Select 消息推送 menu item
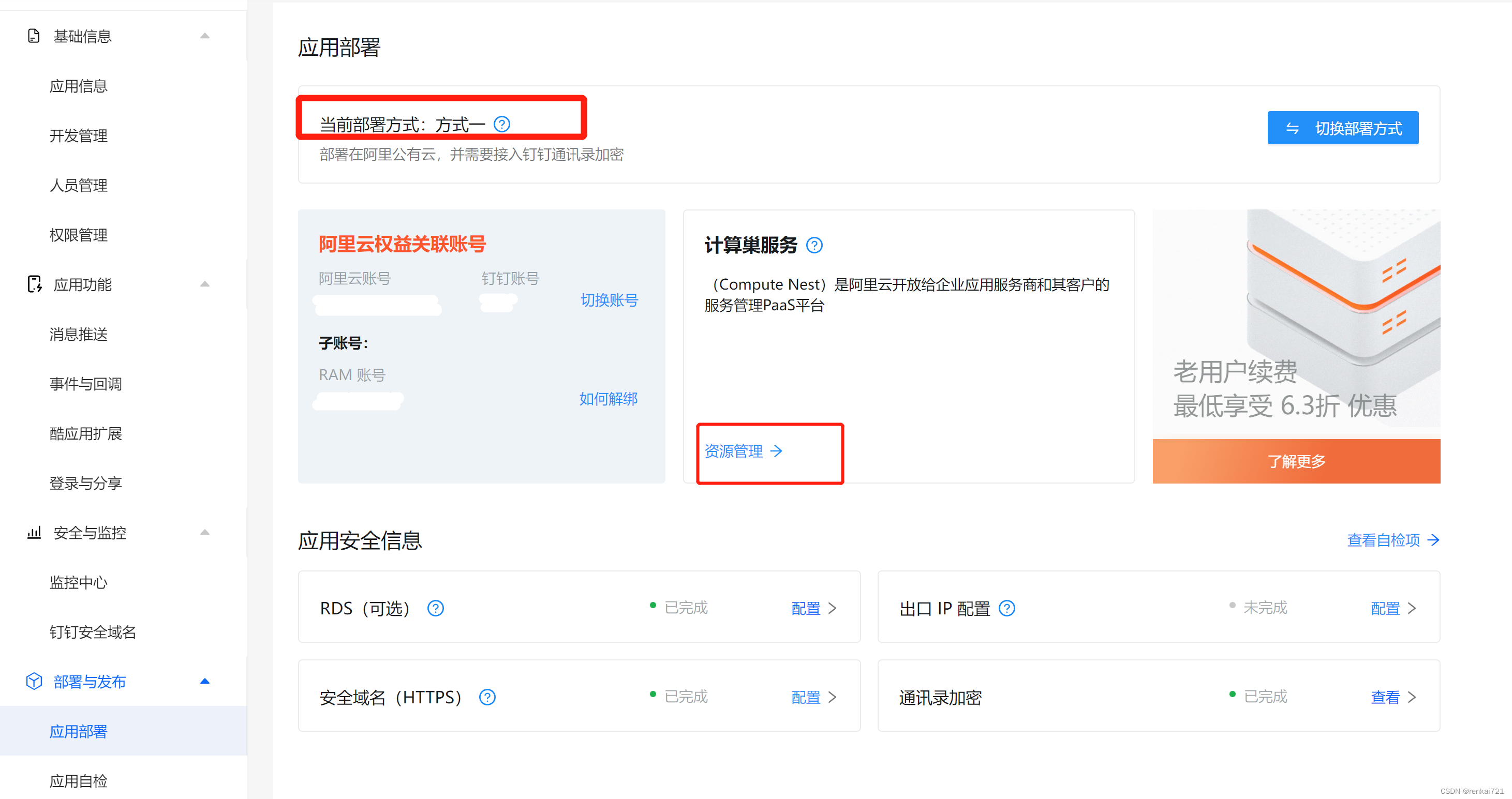Screen dimensions: 1512x799 pos(78,334)
